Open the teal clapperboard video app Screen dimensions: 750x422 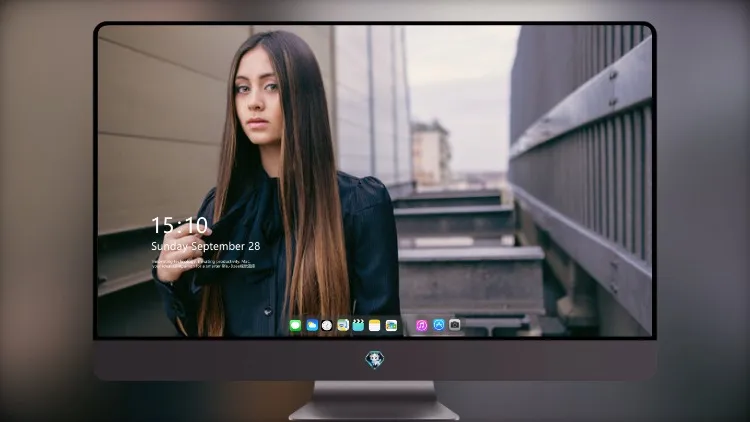(x=358, y=325)
